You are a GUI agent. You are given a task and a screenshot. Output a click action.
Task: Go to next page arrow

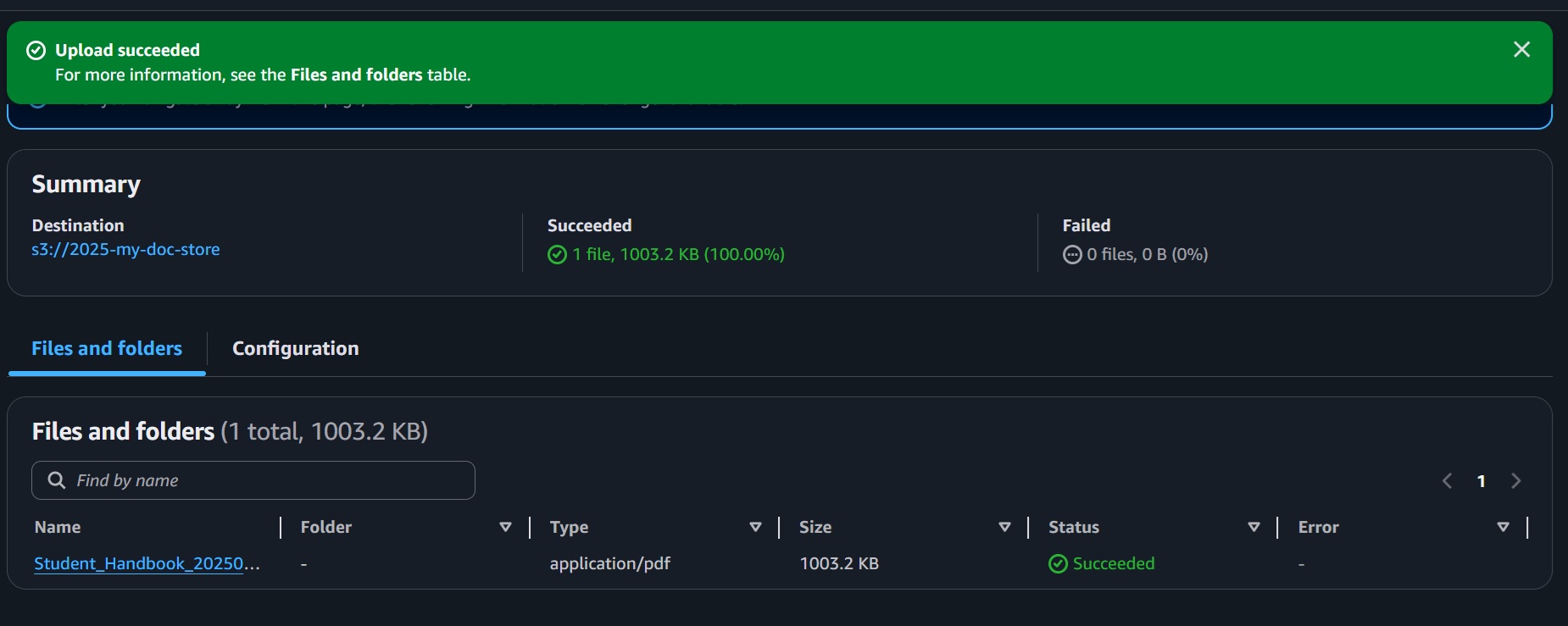[x=1516, y=481]
